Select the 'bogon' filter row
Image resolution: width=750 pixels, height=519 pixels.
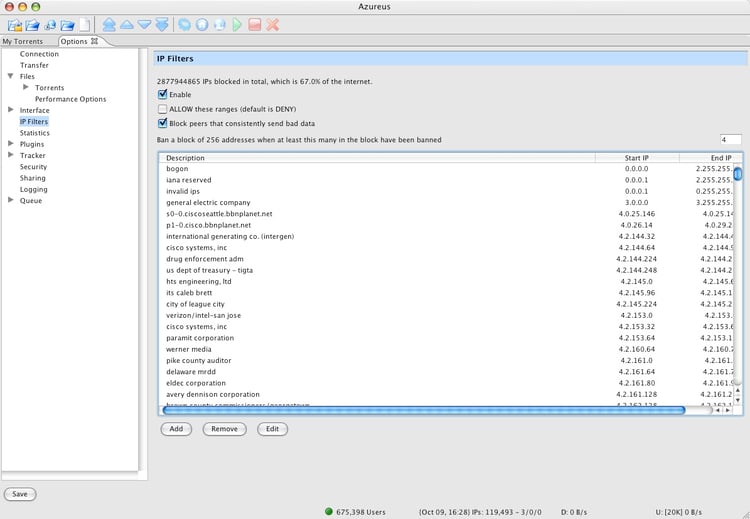[446, 169]
